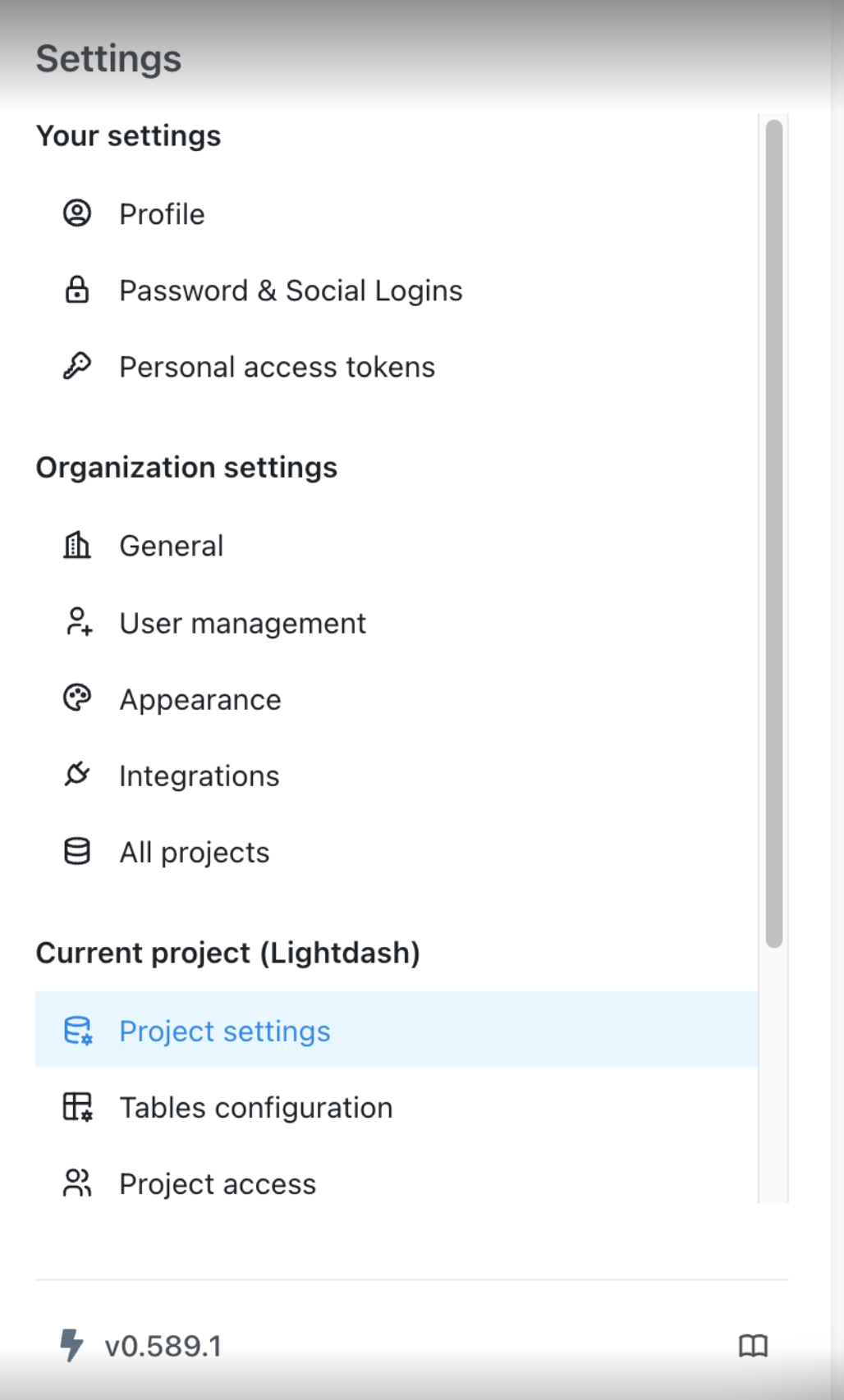Click the key icon for Personal access tokens

pyautogui.click(x=77, y=366)
